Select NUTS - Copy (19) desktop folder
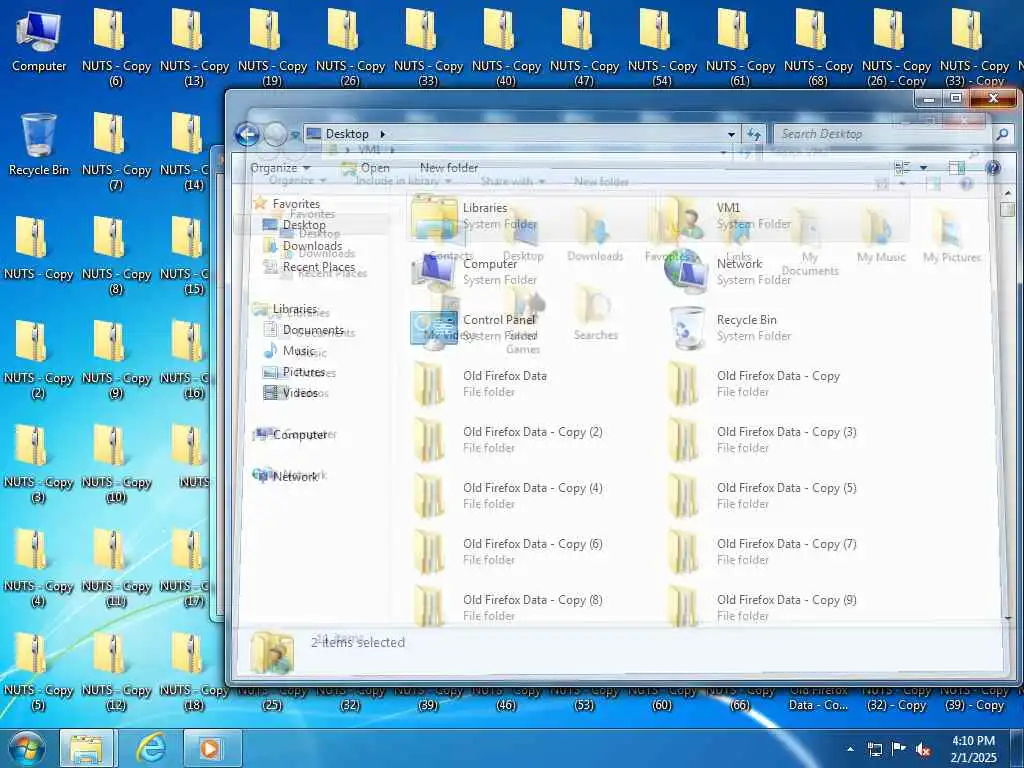The width and height of the screenshot is (1024, 768). (x=272, y=47)
